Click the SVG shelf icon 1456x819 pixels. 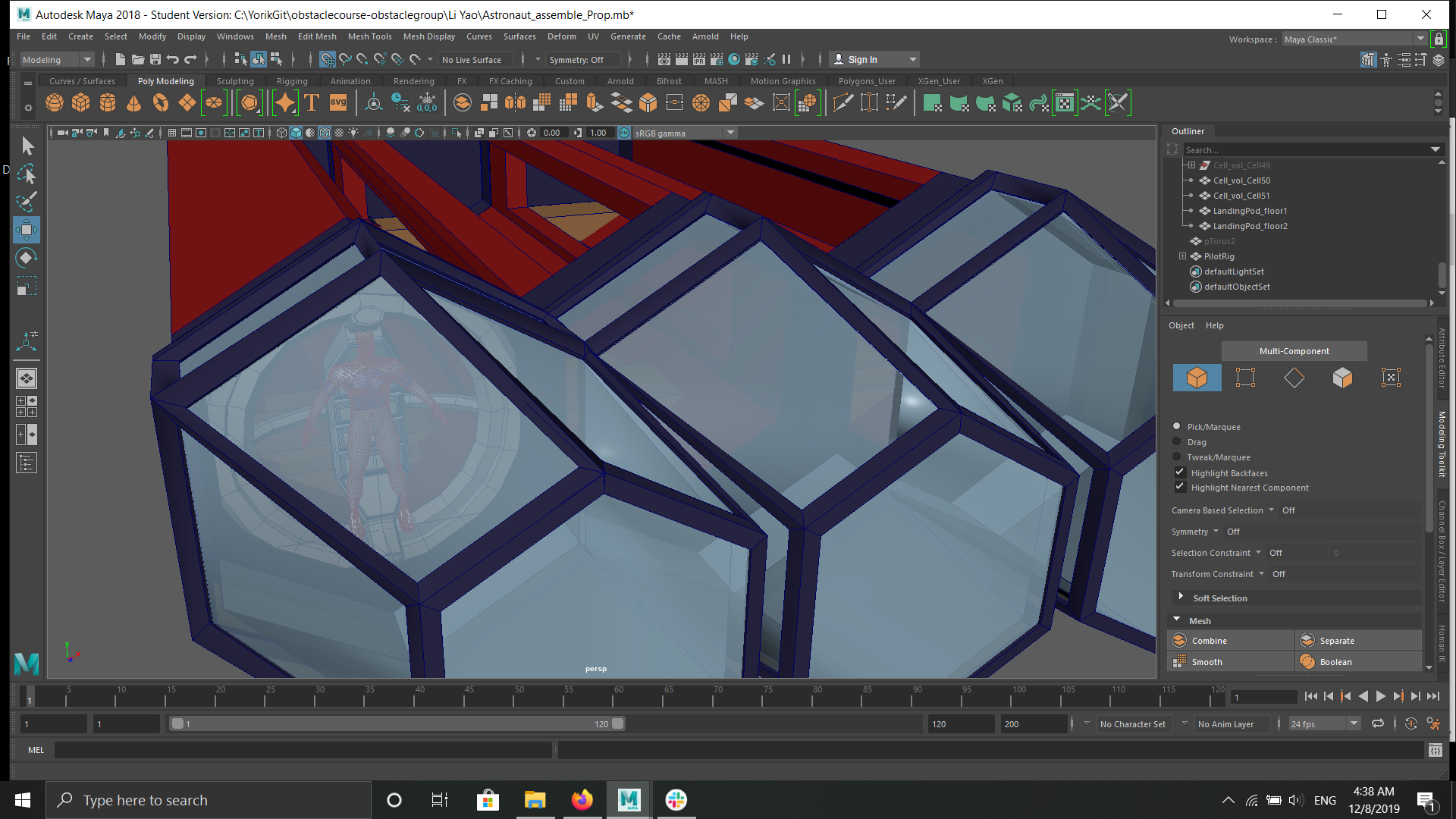click(338, 103)
